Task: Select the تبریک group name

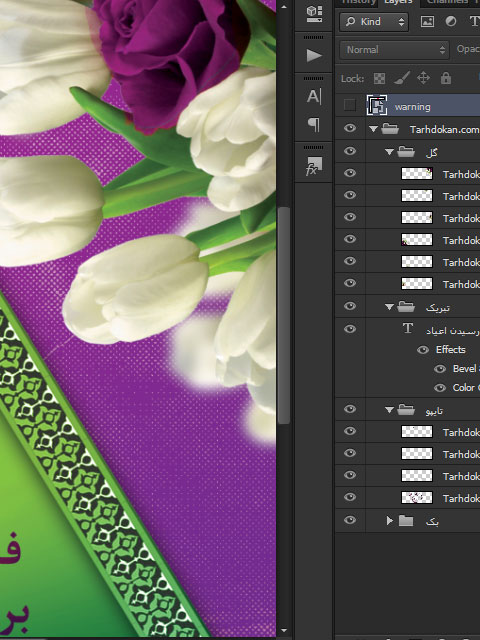Action: [x=438, y=307]
